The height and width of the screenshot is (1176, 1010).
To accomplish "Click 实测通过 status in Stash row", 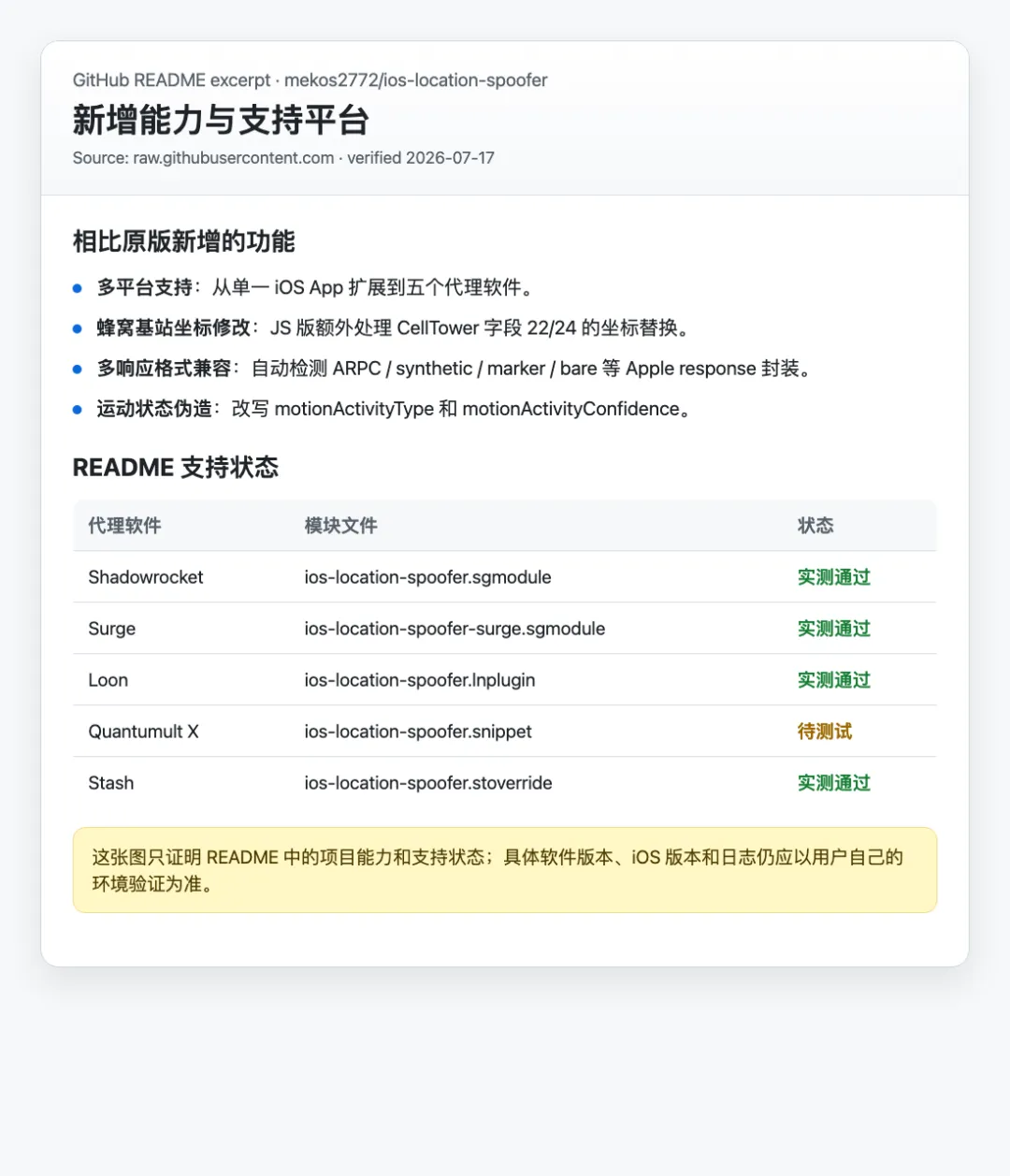I will [834, 783].
